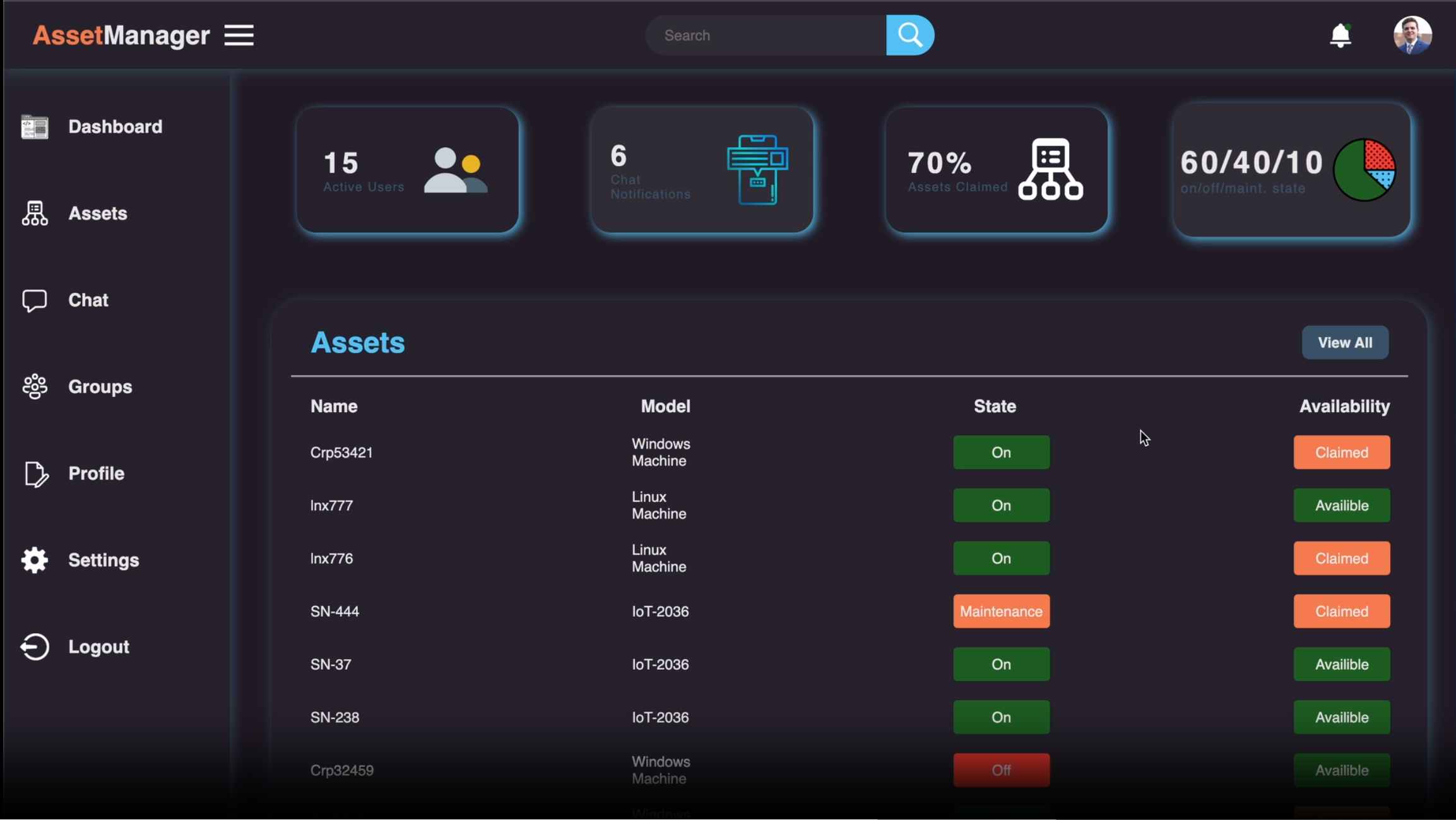
Task: Open Dashboard from the sidebar
Action: pos(115,127)
